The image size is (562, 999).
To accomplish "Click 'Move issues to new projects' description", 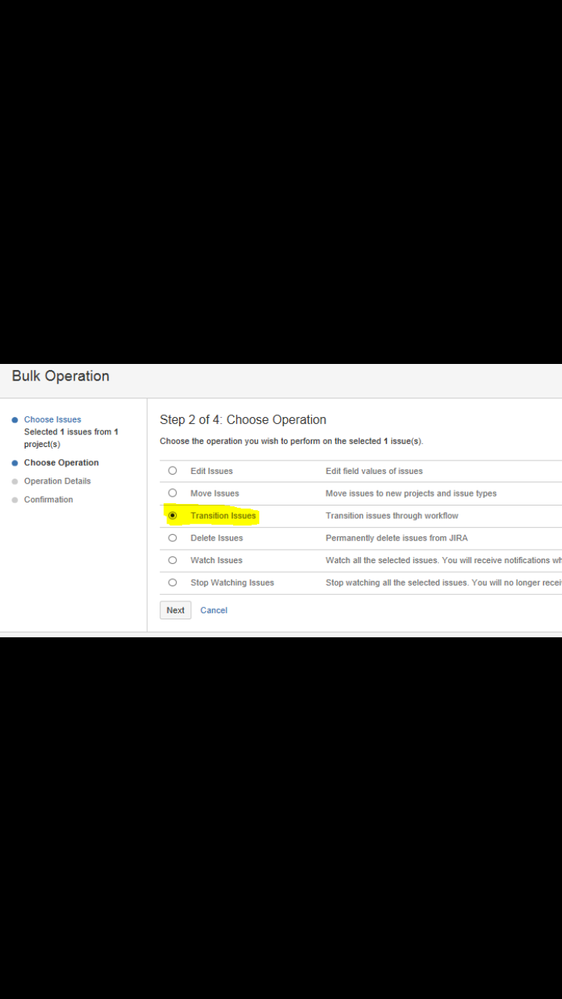I will (411, 493).
